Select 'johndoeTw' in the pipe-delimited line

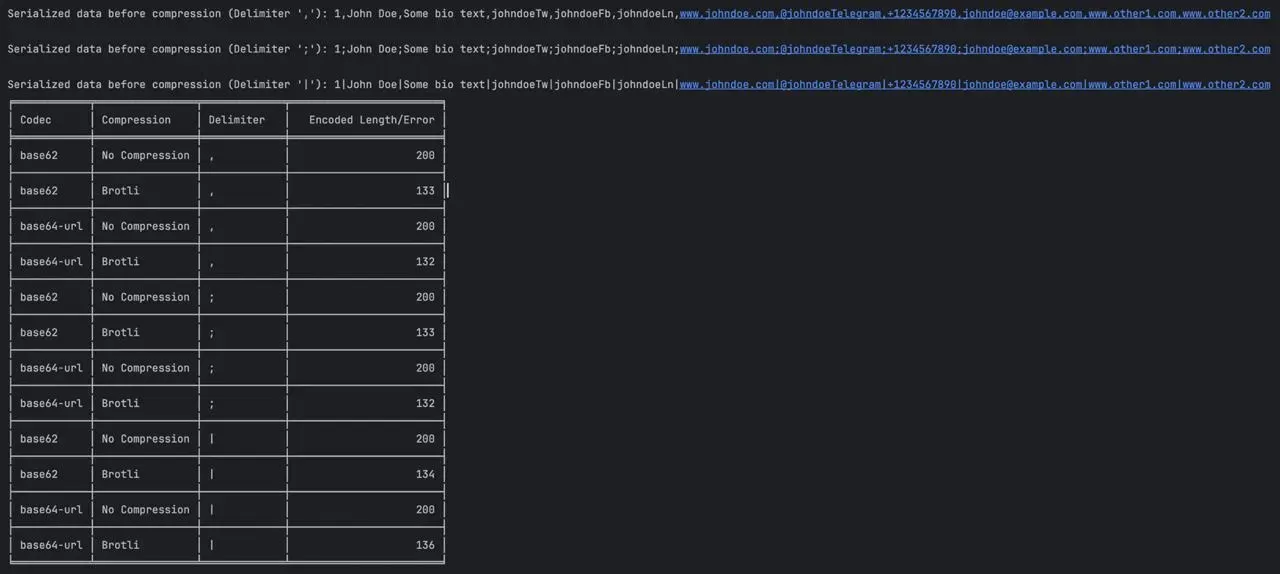pos(519,84)
